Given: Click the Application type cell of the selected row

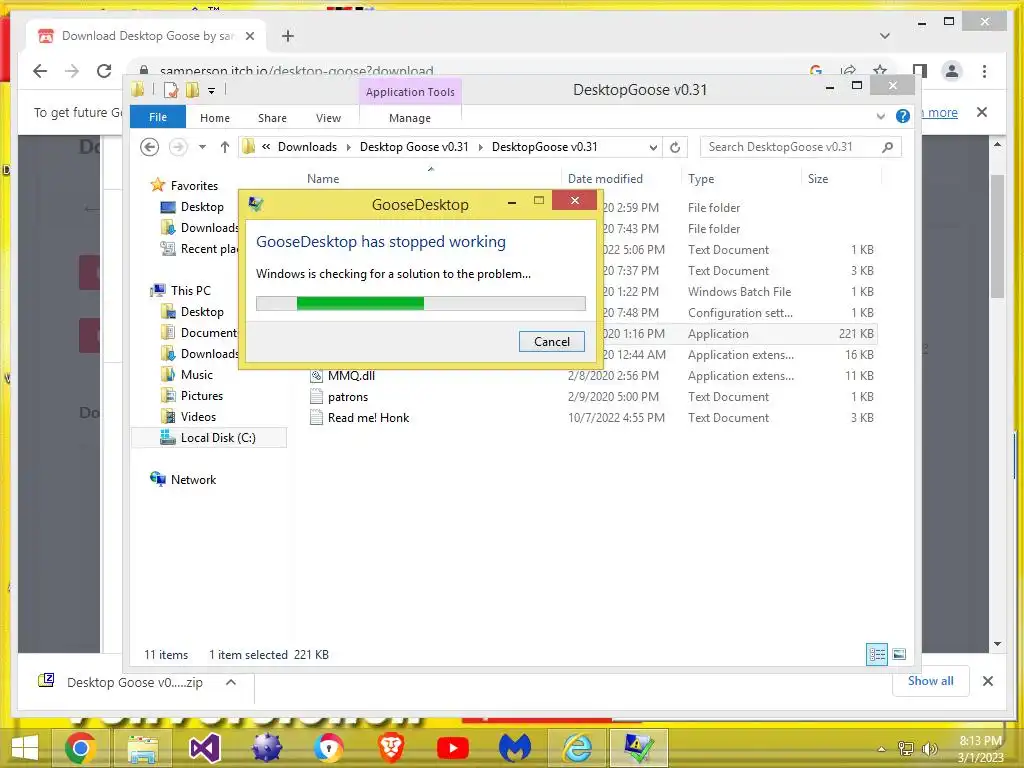Looking at the screenshot, I should click(718, 334).
